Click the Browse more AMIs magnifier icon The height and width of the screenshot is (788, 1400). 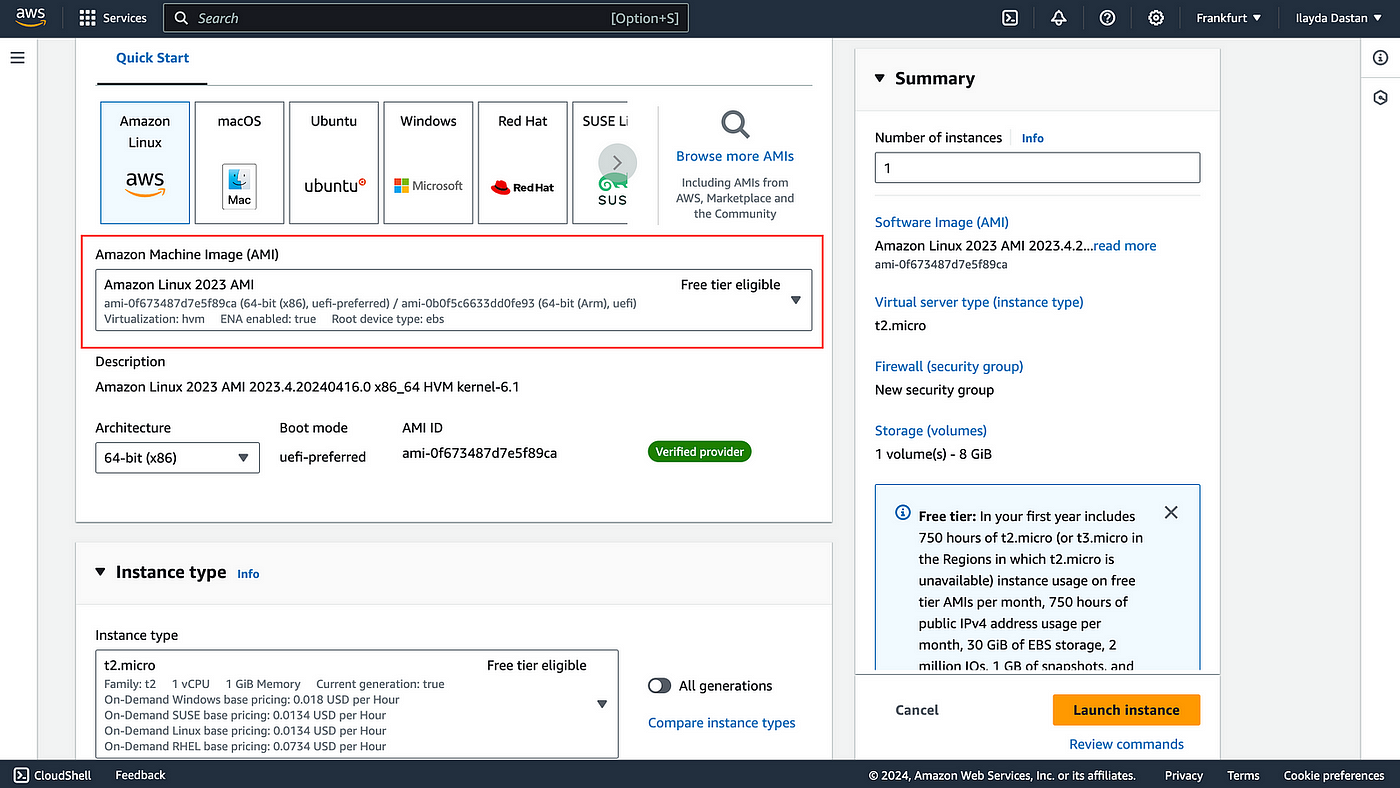[735, 125]
